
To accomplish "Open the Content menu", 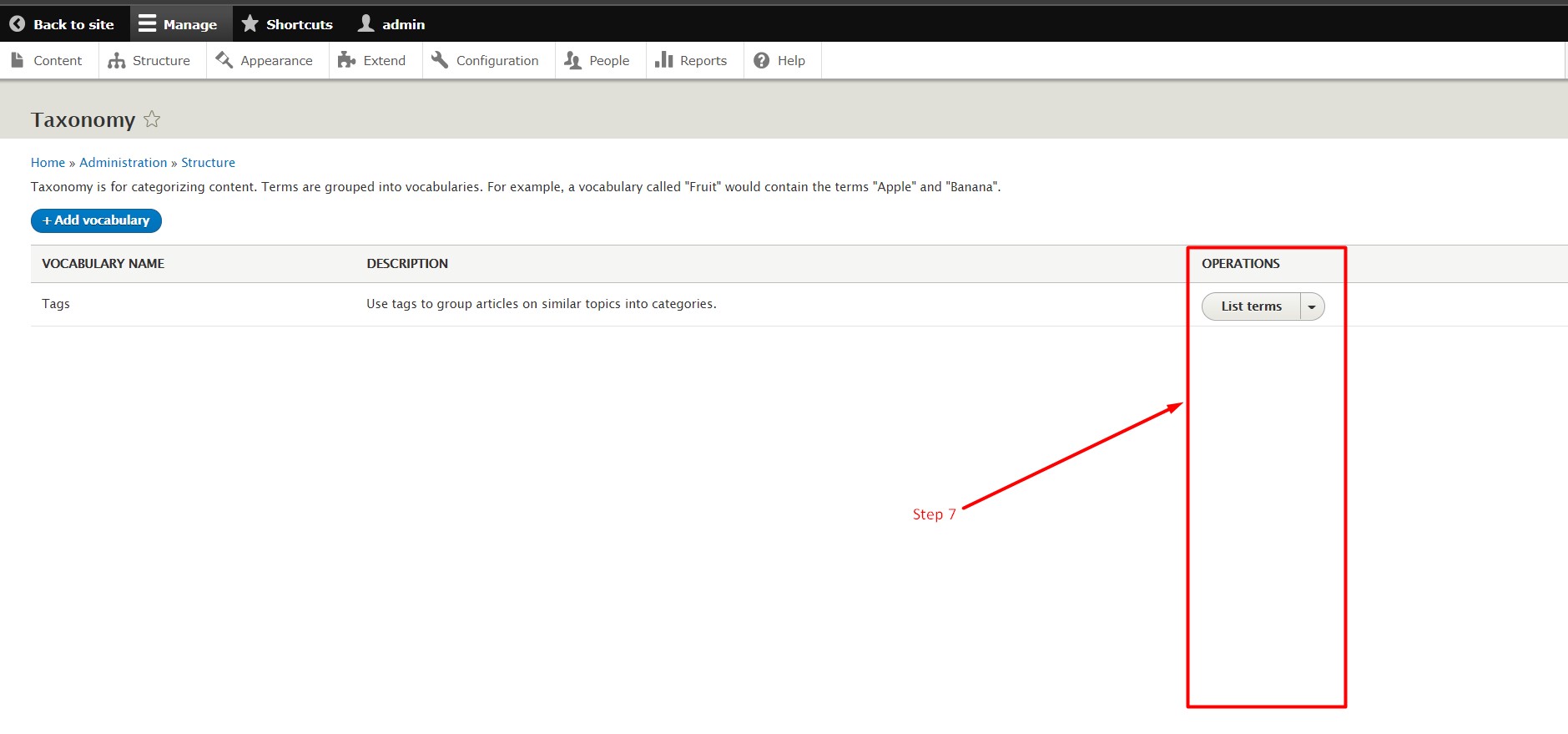I will (x=49, y=60).
